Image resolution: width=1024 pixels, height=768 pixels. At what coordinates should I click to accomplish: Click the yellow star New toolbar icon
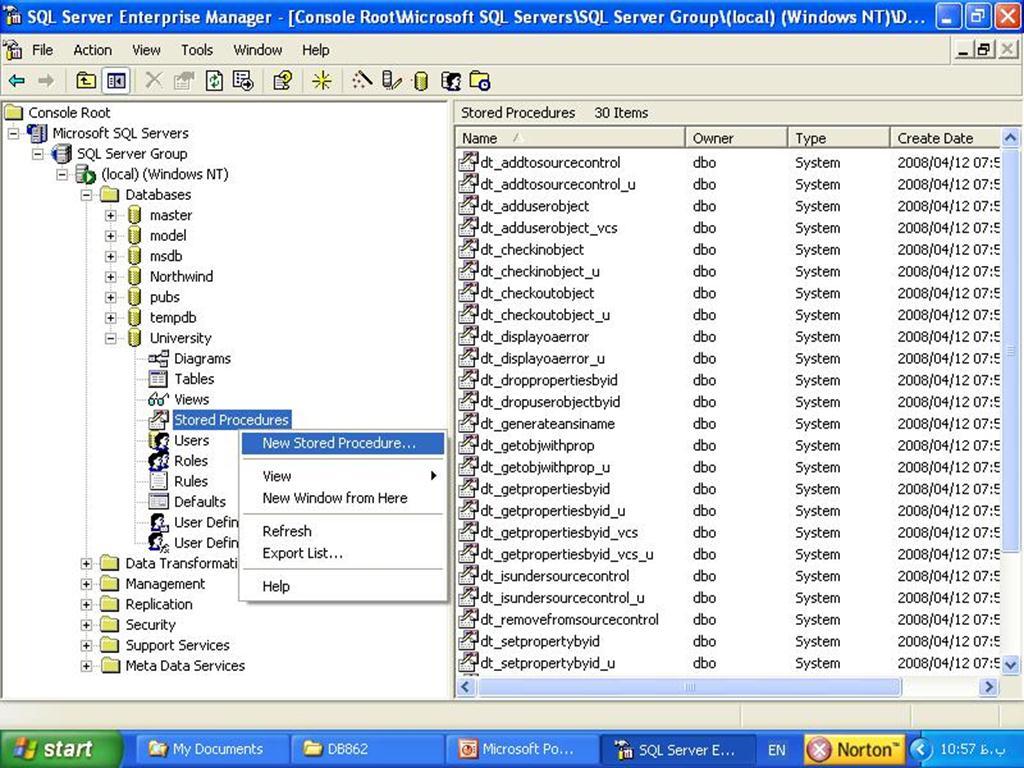[x=321, y=81]
